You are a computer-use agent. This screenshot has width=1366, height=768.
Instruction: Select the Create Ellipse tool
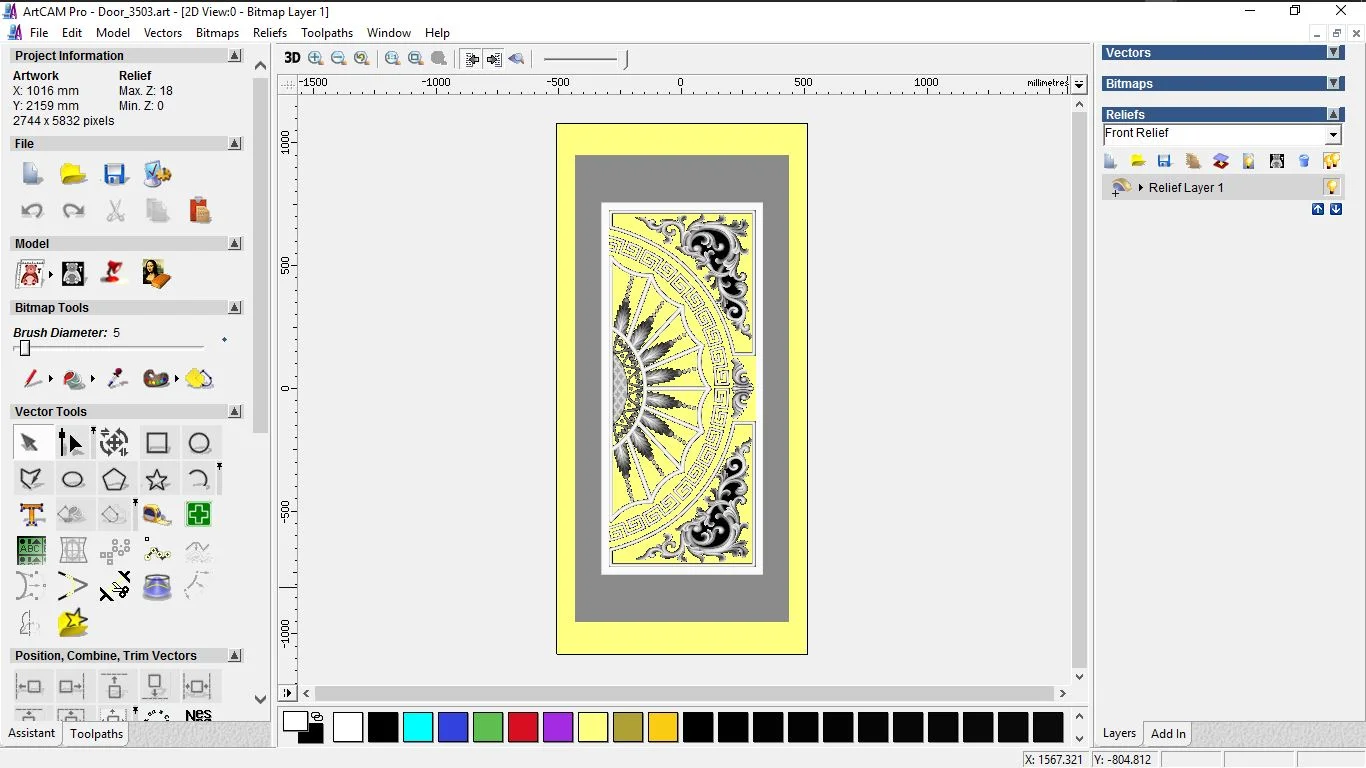(x=71, y=479)
